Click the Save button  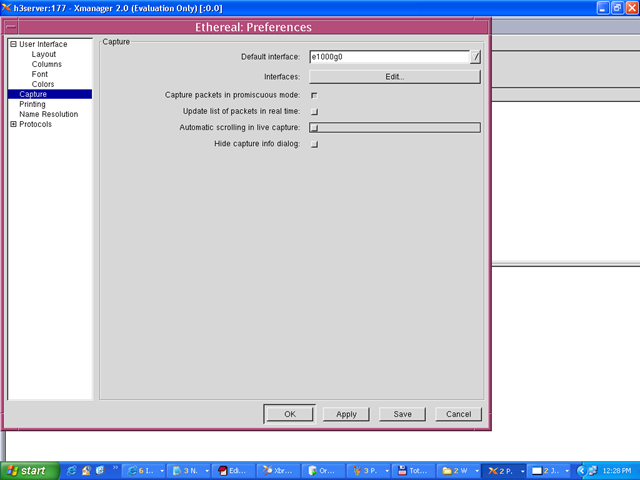coord(402,414)
